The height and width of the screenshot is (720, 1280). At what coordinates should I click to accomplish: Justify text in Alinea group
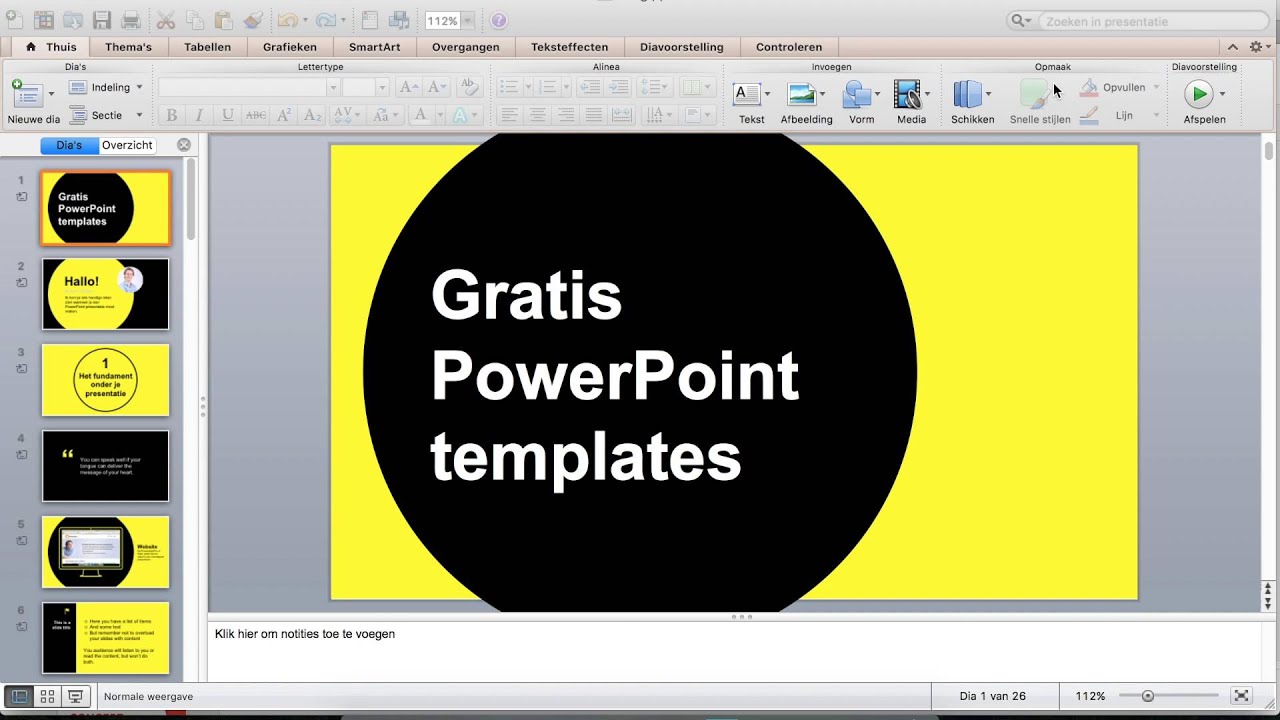click(594, 115)
